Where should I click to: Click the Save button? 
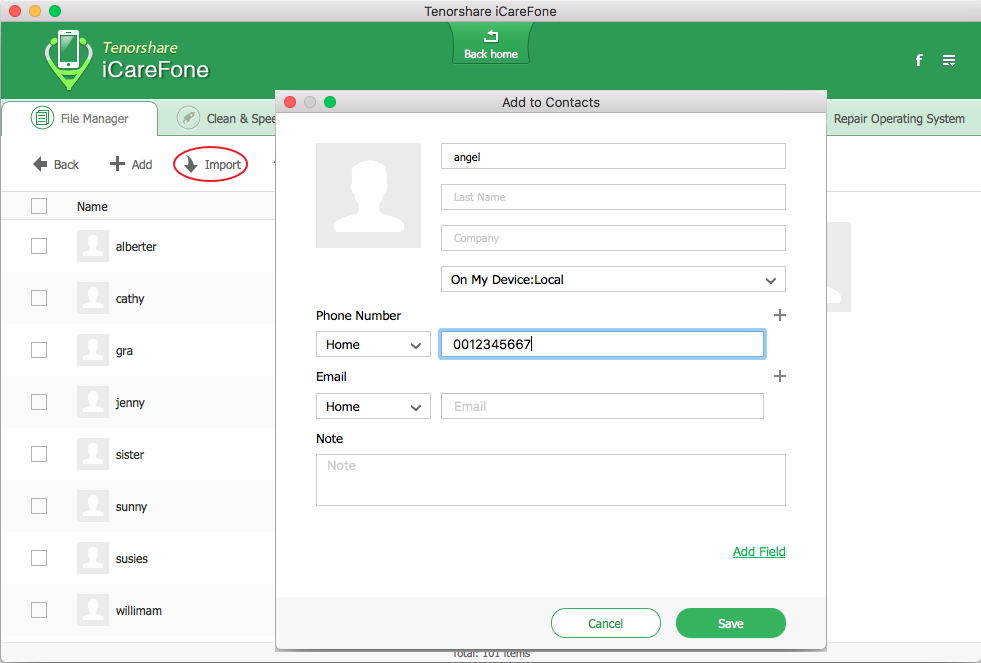point(731,623)
